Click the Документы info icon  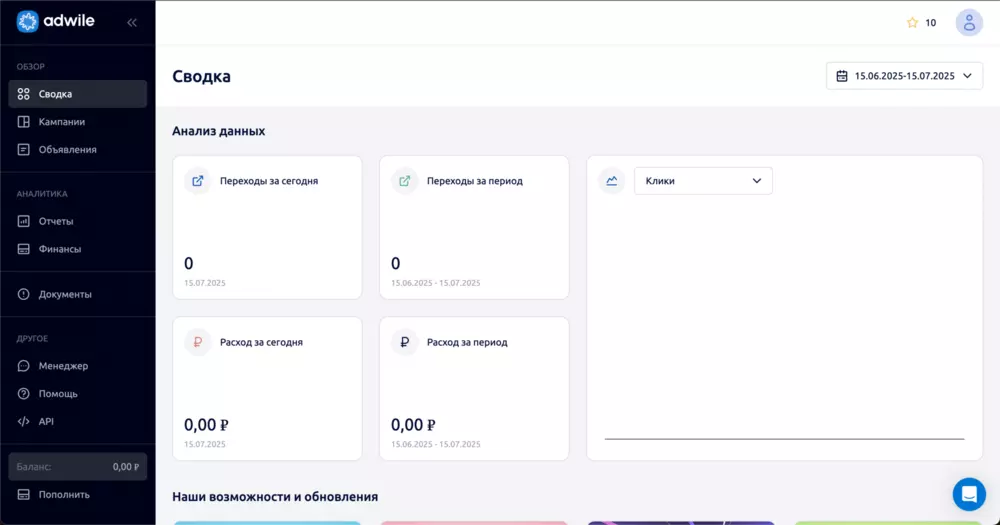tap(24, 294)
